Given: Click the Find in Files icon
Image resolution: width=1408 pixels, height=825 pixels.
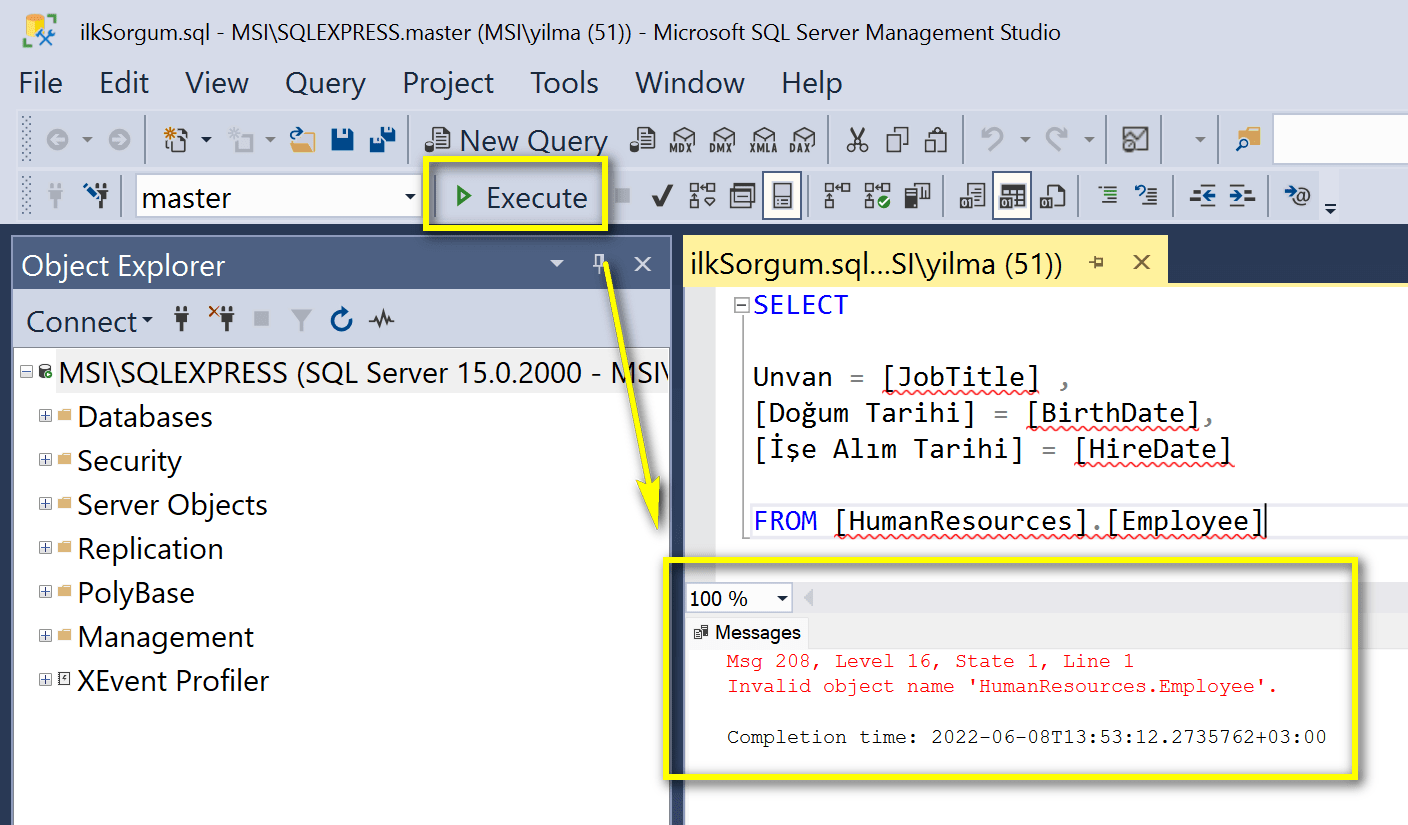Looking at the screenshot, I should point(1248,140).
